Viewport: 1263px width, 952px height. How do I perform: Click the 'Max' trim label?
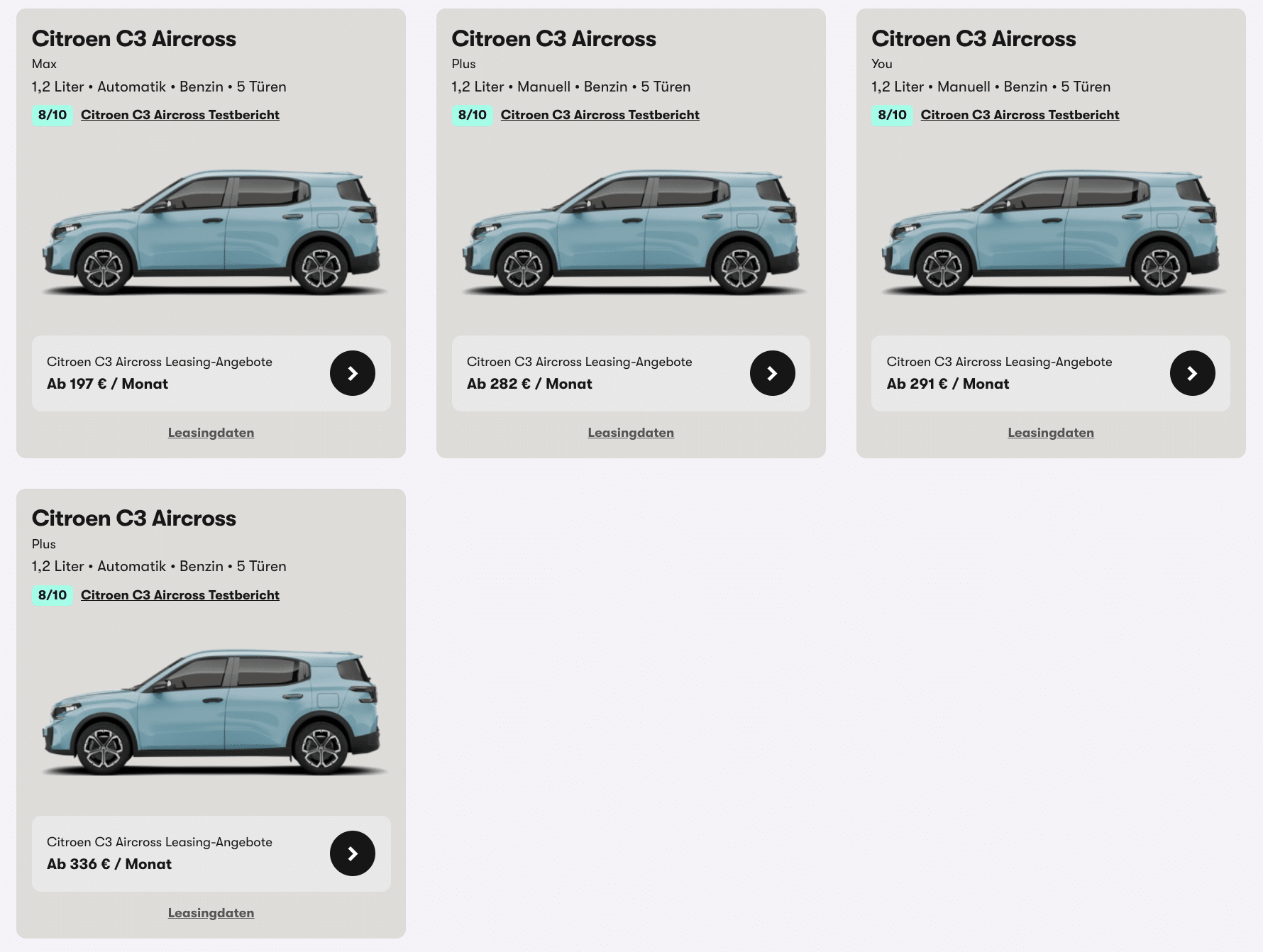pyautogui.click(x=44, y=64)
